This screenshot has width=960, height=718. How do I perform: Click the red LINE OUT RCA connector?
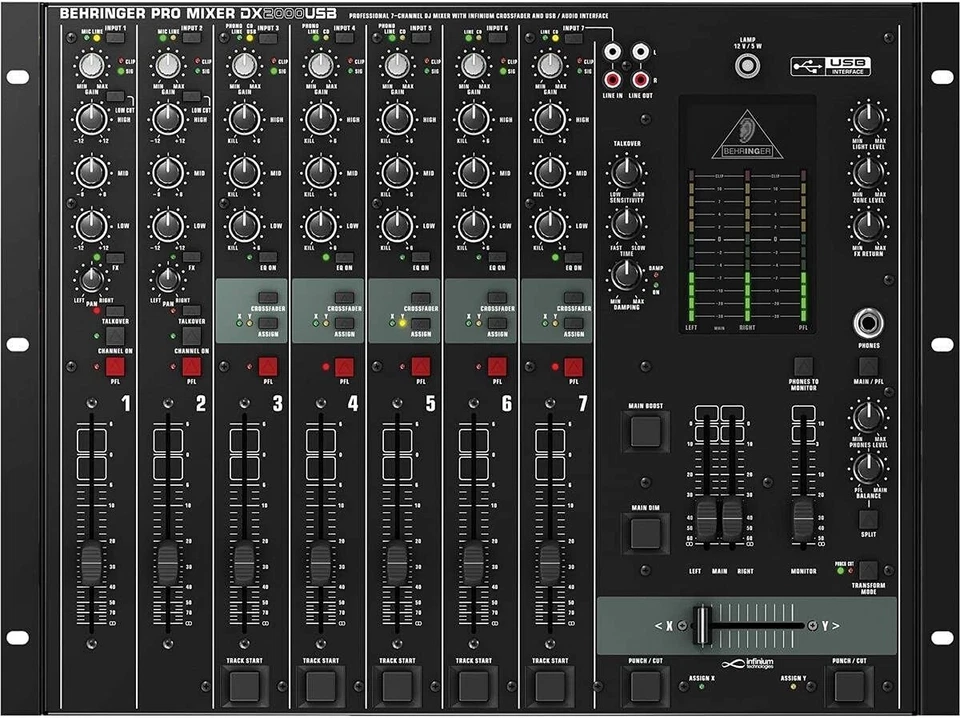[640, 79]
